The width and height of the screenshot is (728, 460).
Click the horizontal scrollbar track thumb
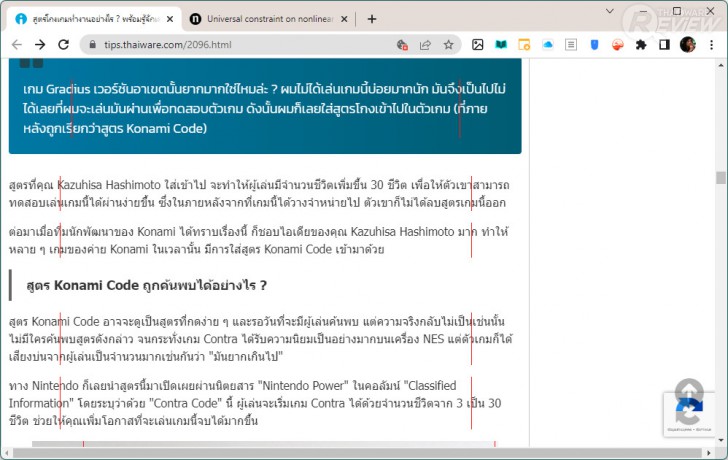point(357,453)
